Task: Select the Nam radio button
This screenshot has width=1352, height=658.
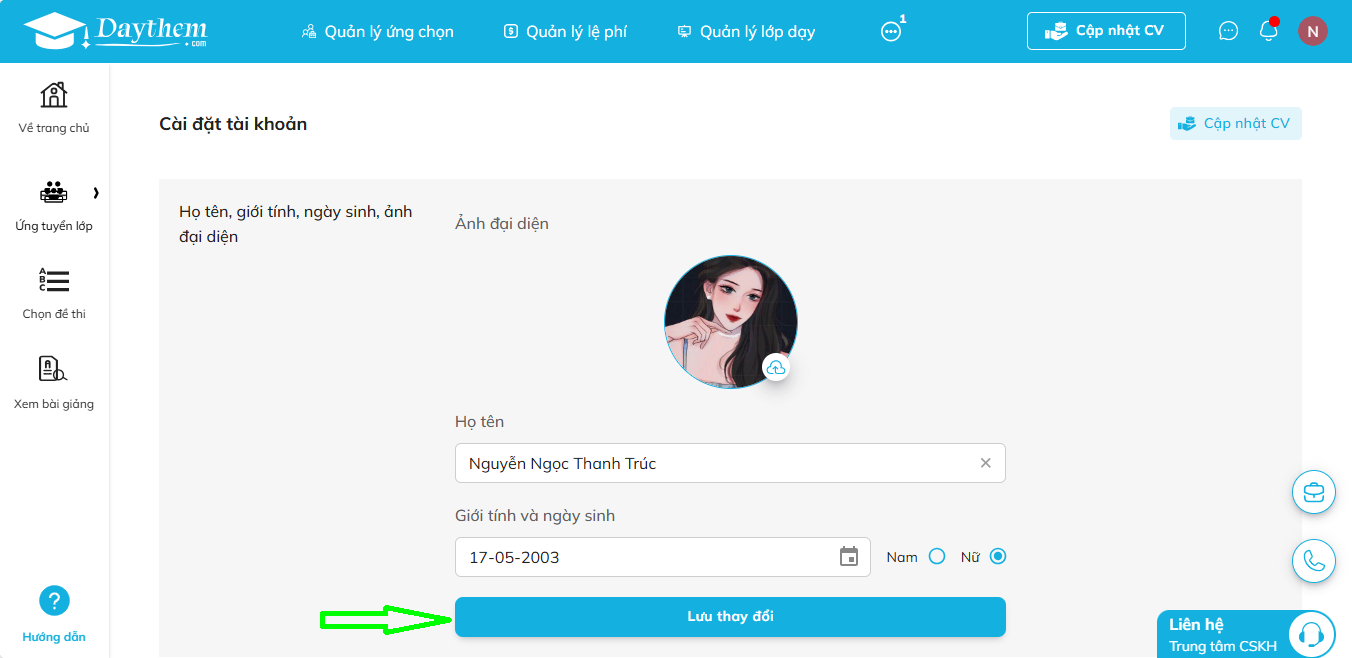Action: (x=937, y=557)
